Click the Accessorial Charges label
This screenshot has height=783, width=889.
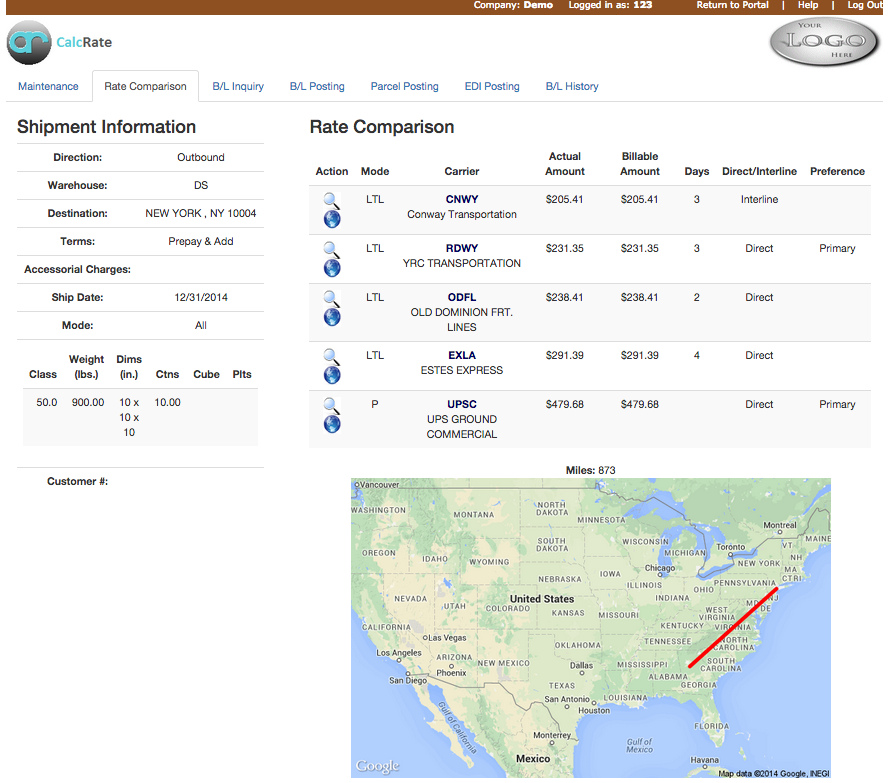tap(77, 269)
